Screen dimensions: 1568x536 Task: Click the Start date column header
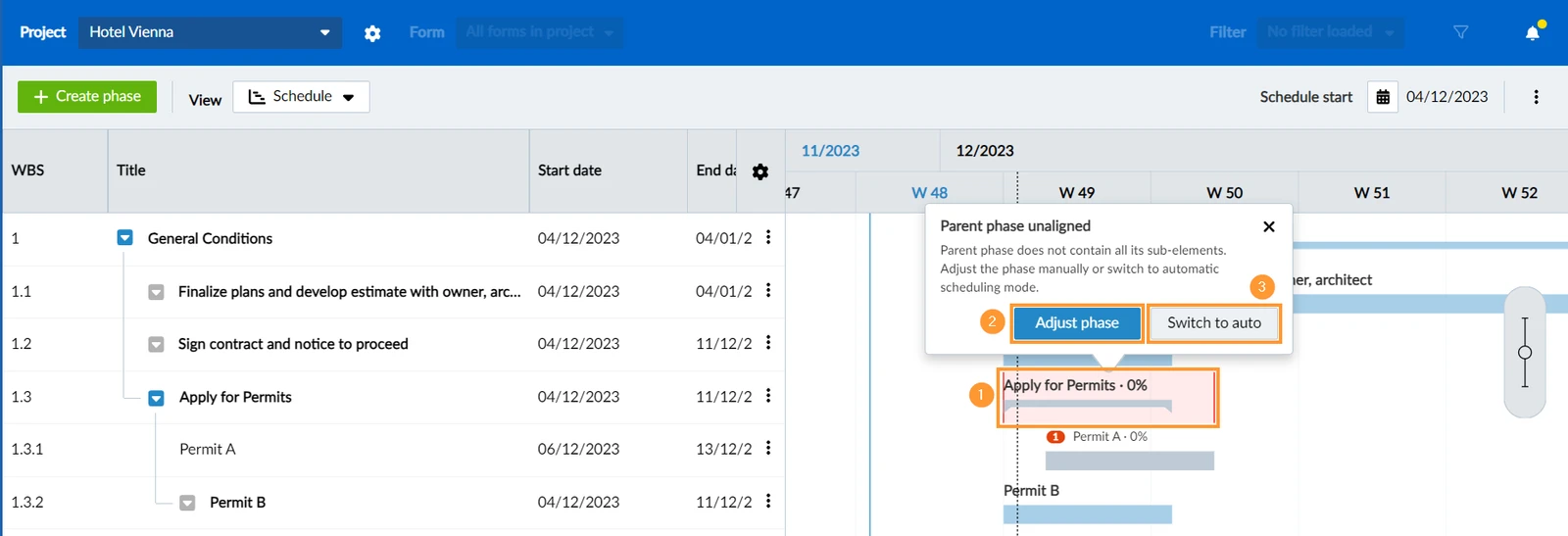coord(569,171)
